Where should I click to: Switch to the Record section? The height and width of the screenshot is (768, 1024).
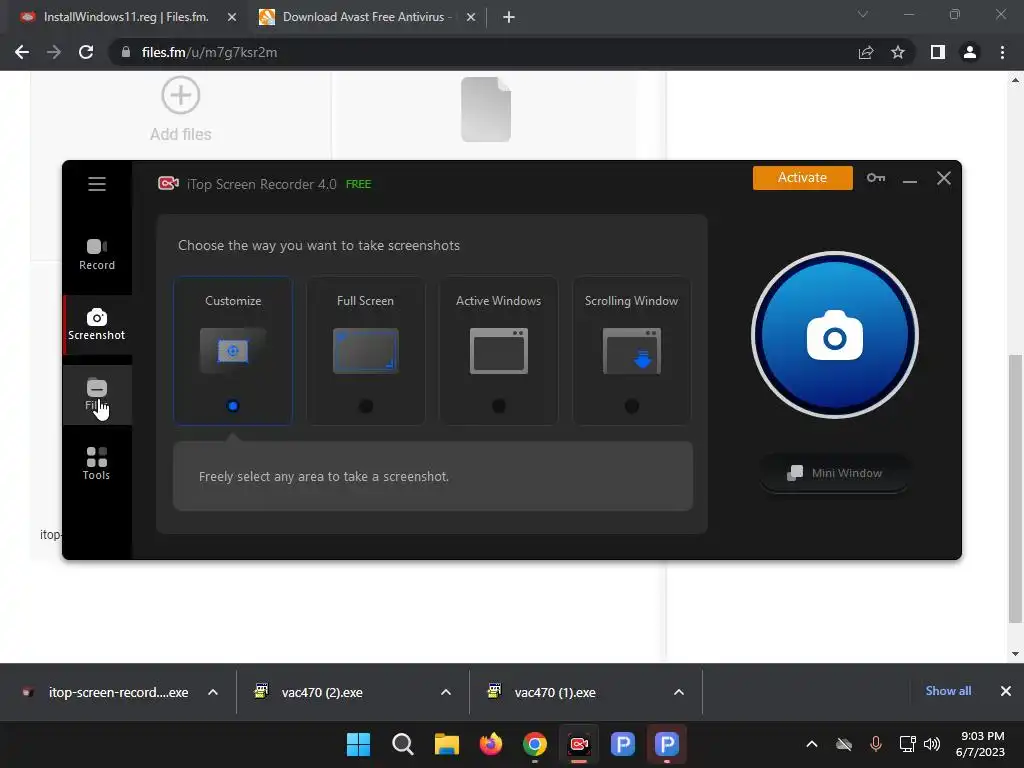(97, 255)
